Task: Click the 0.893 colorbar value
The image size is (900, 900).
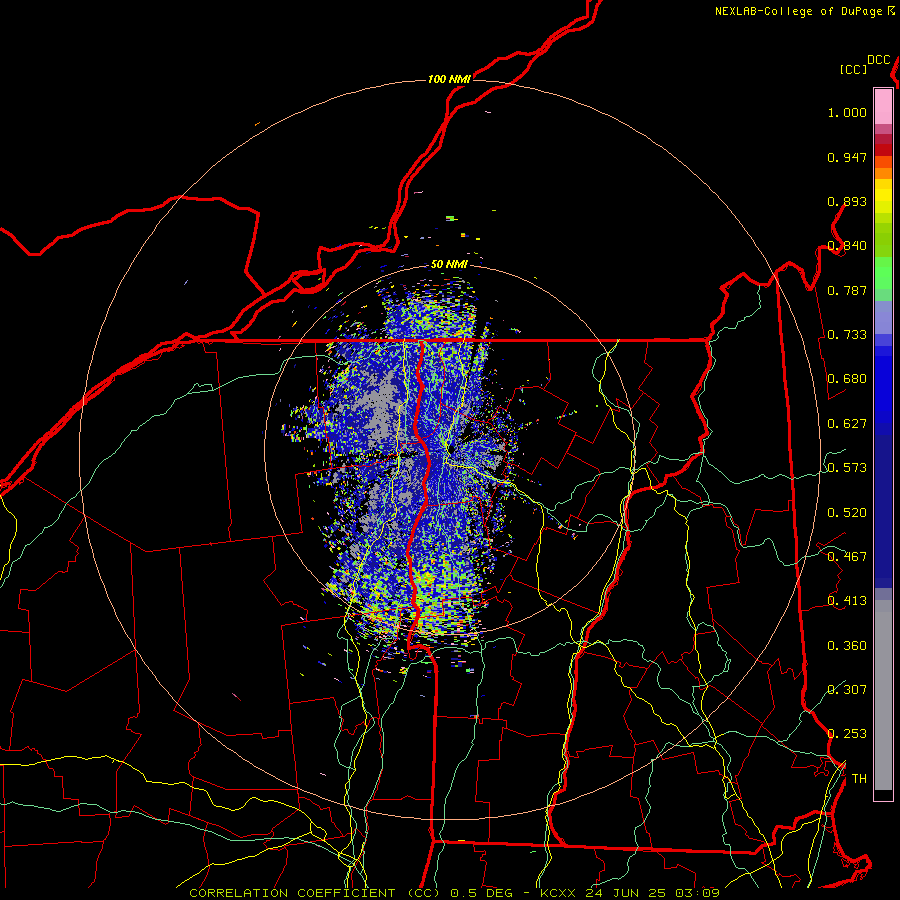Action: (847, 201)
